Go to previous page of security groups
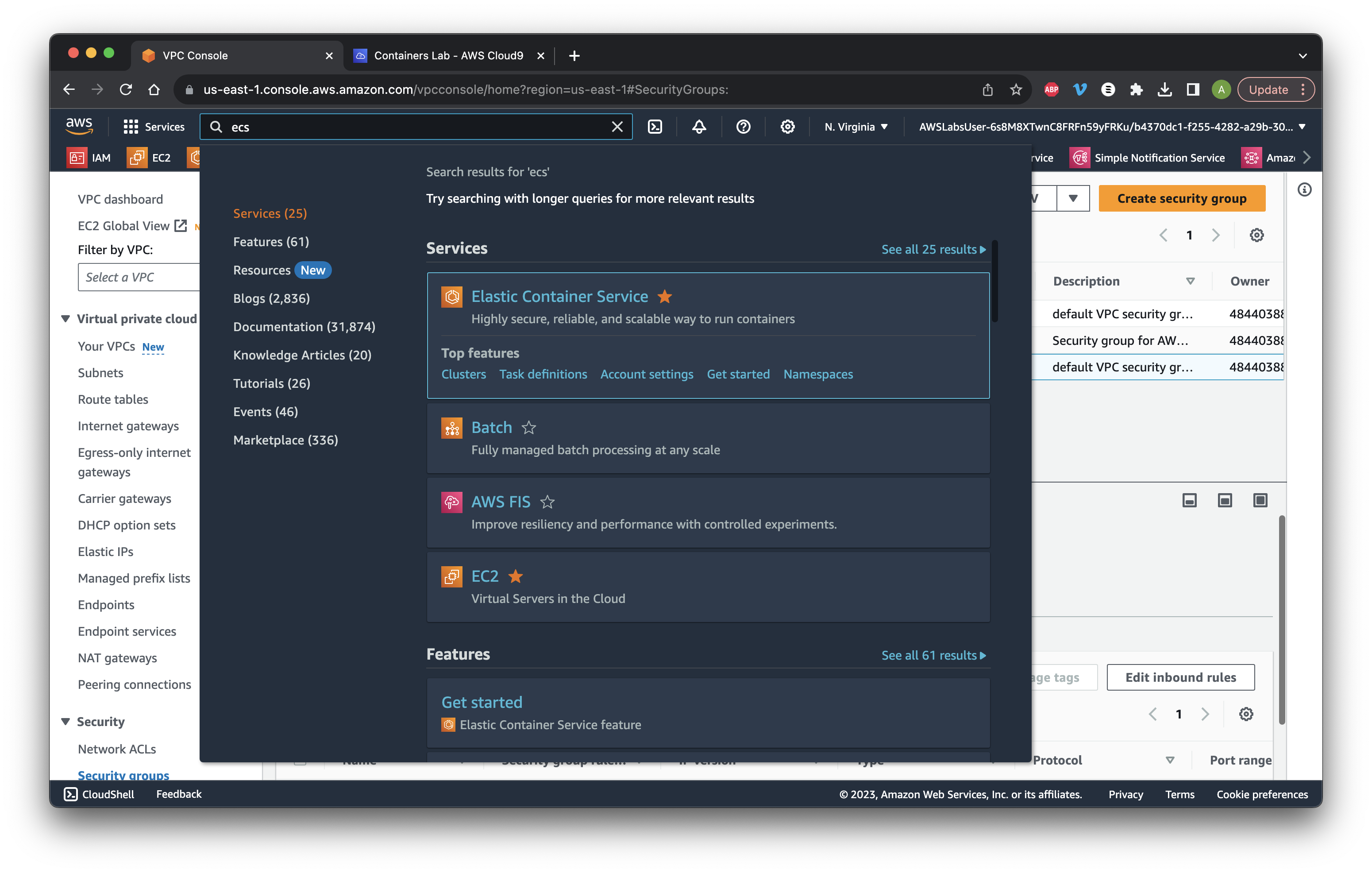 tap(1163, 235)
